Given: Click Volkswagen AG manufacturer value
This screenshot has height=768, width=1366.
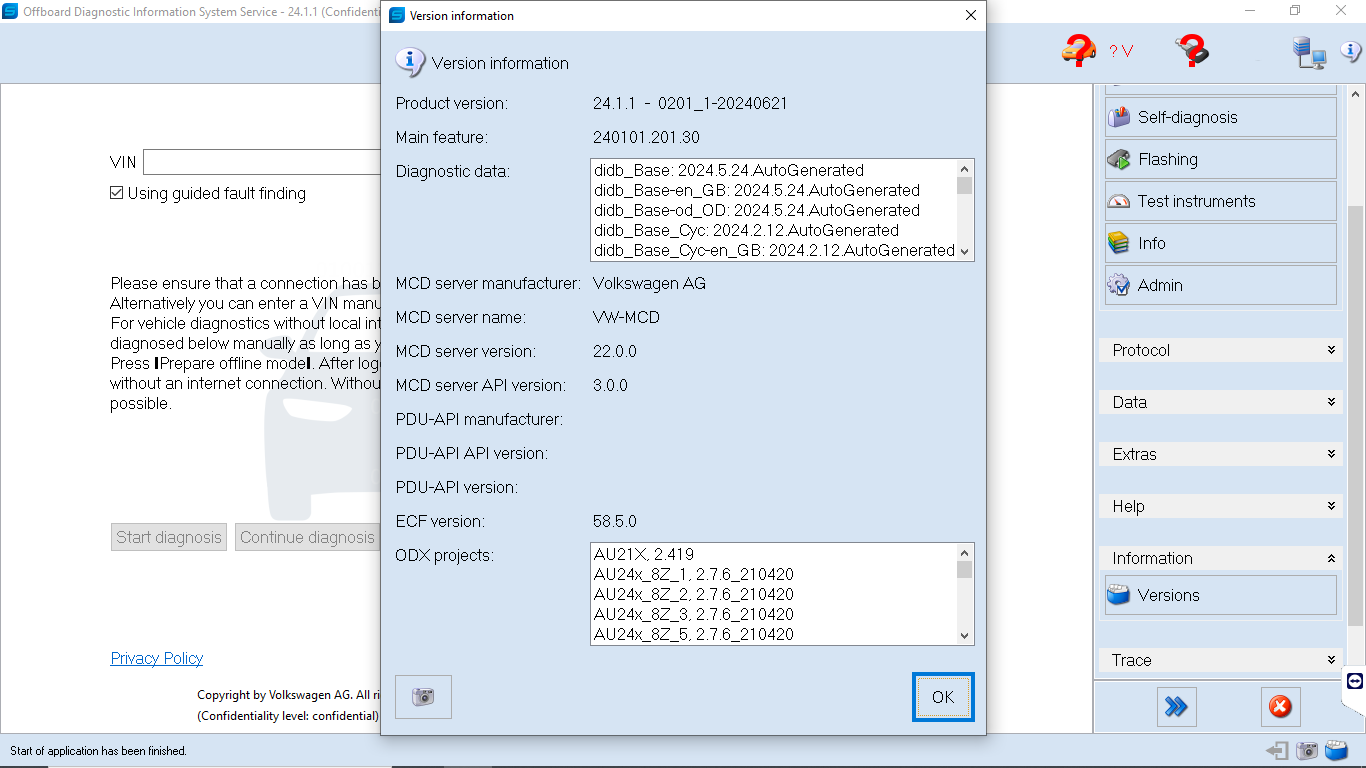Looking at the screenshot, I should 649,283.
